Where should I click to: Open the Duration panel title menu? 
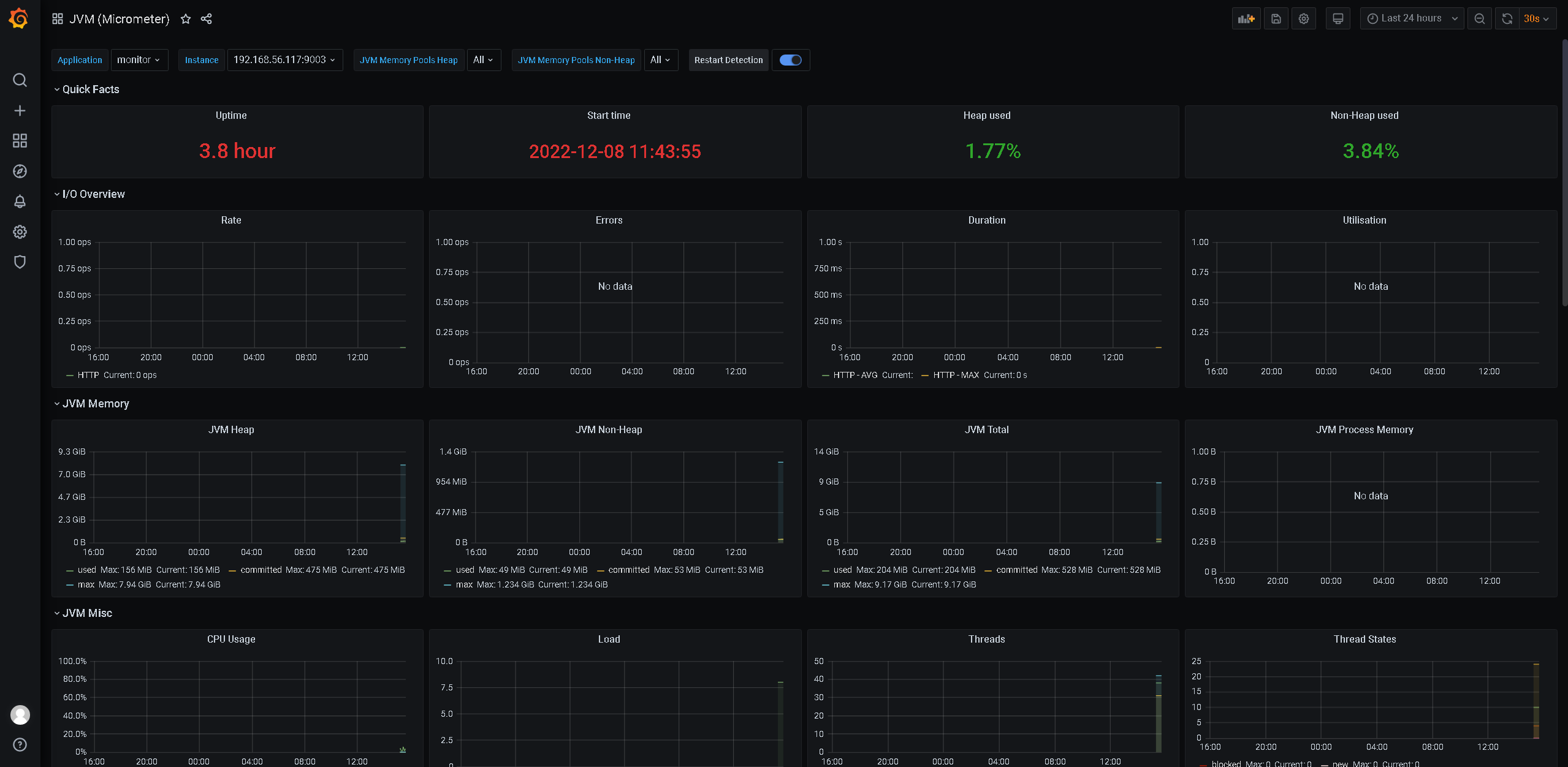(x=987, y=221)
